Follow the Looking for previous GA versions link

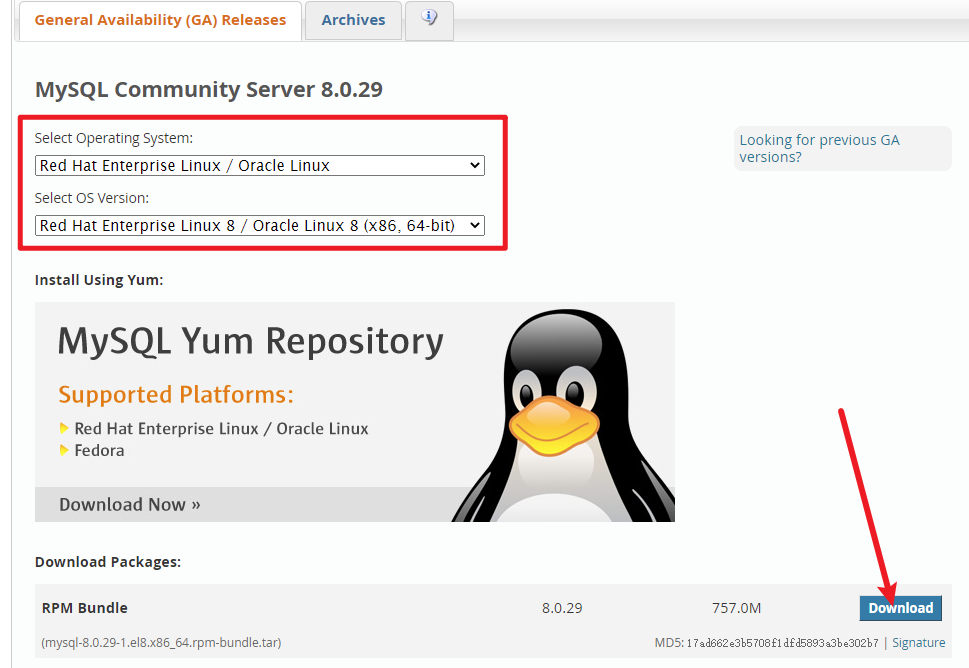[x=819, y=148]
